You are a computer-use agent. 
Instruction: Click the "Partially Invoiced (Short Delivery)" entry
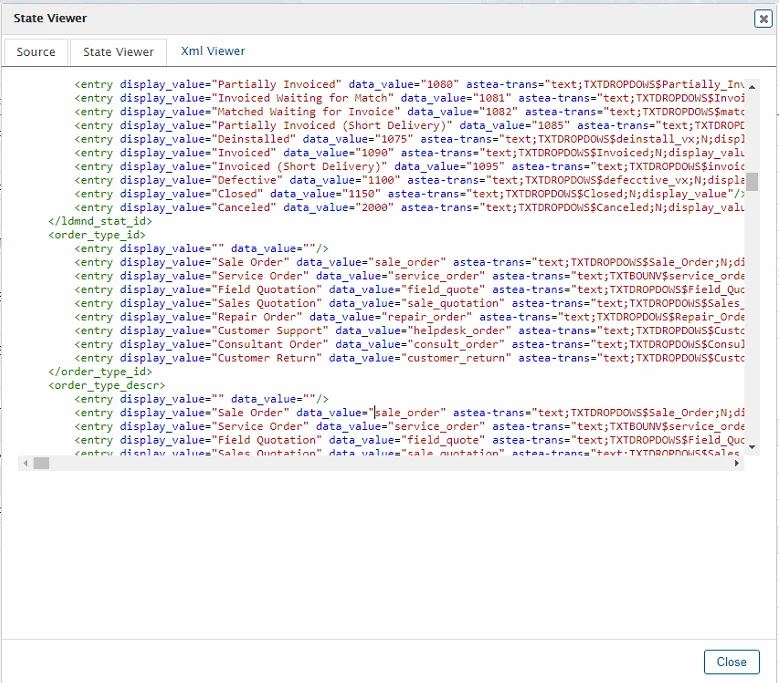click(x=409, y=126)
